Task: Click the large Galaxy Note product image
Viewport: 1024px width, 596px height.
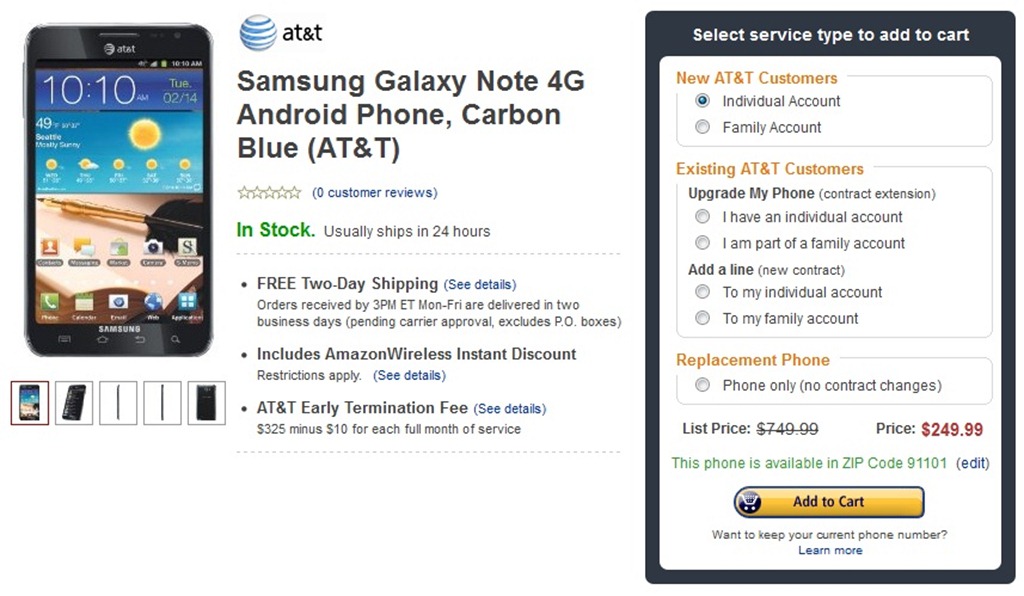Action: (x=118, y=190)
